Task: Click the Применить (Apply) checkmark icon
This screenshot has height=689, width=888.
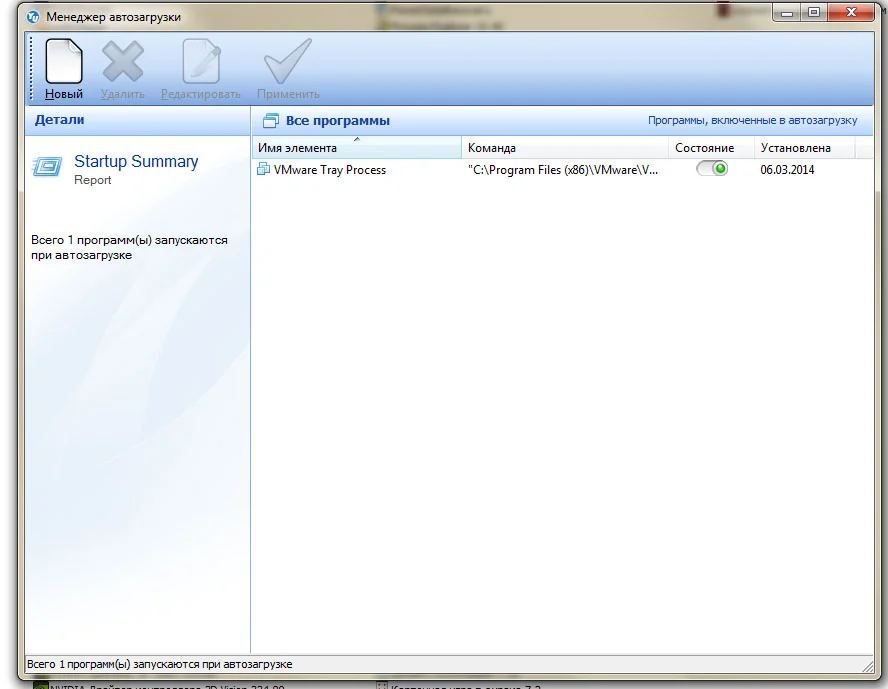Action: (x=288, y=61)
